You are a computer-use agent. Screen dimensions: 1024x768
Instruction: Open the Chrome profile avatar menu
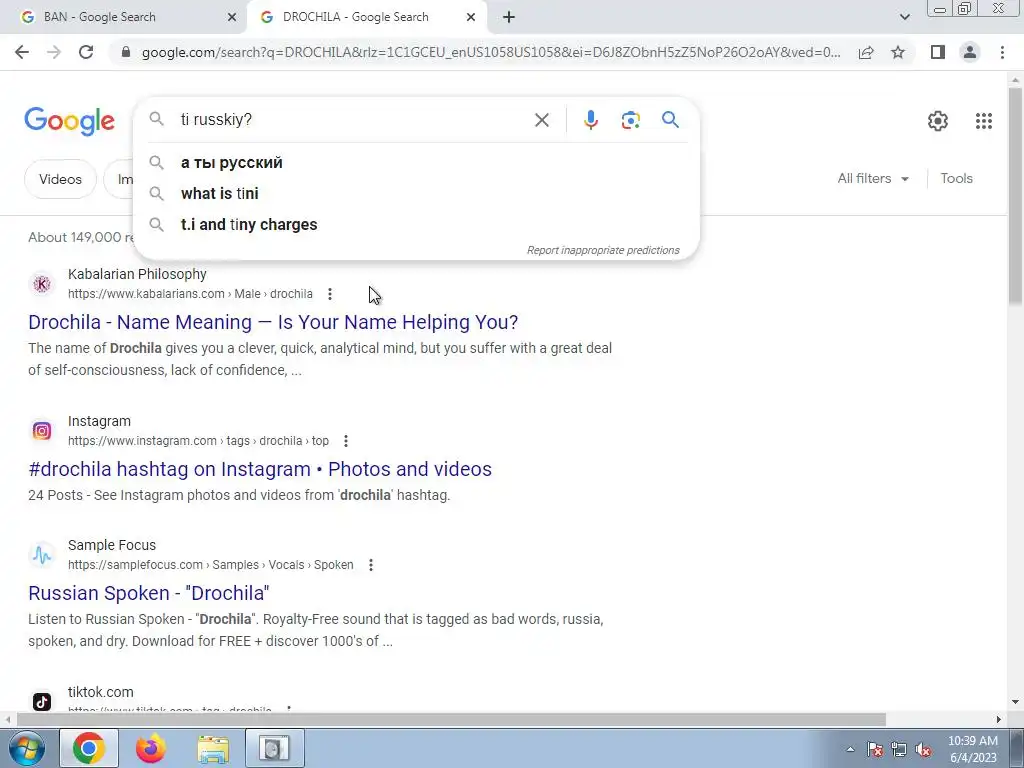tap(970, 52)
